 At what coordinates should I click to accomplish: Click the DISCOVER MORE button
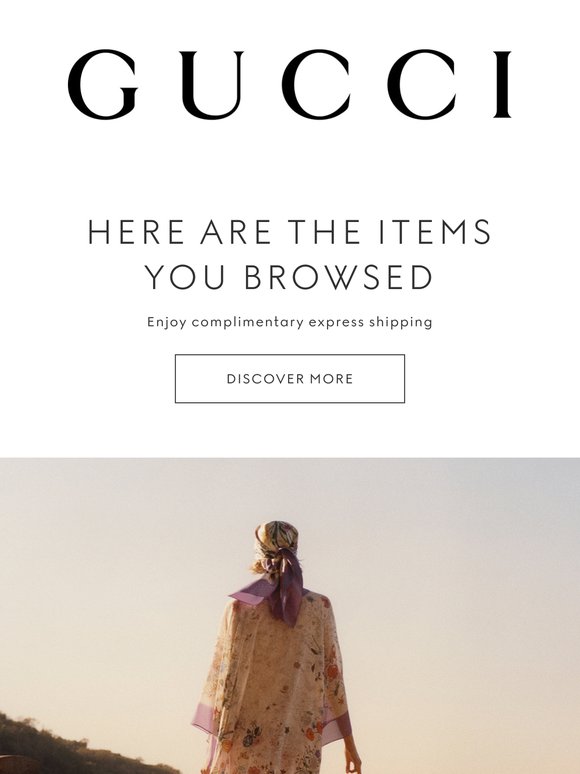coord(290,379)
